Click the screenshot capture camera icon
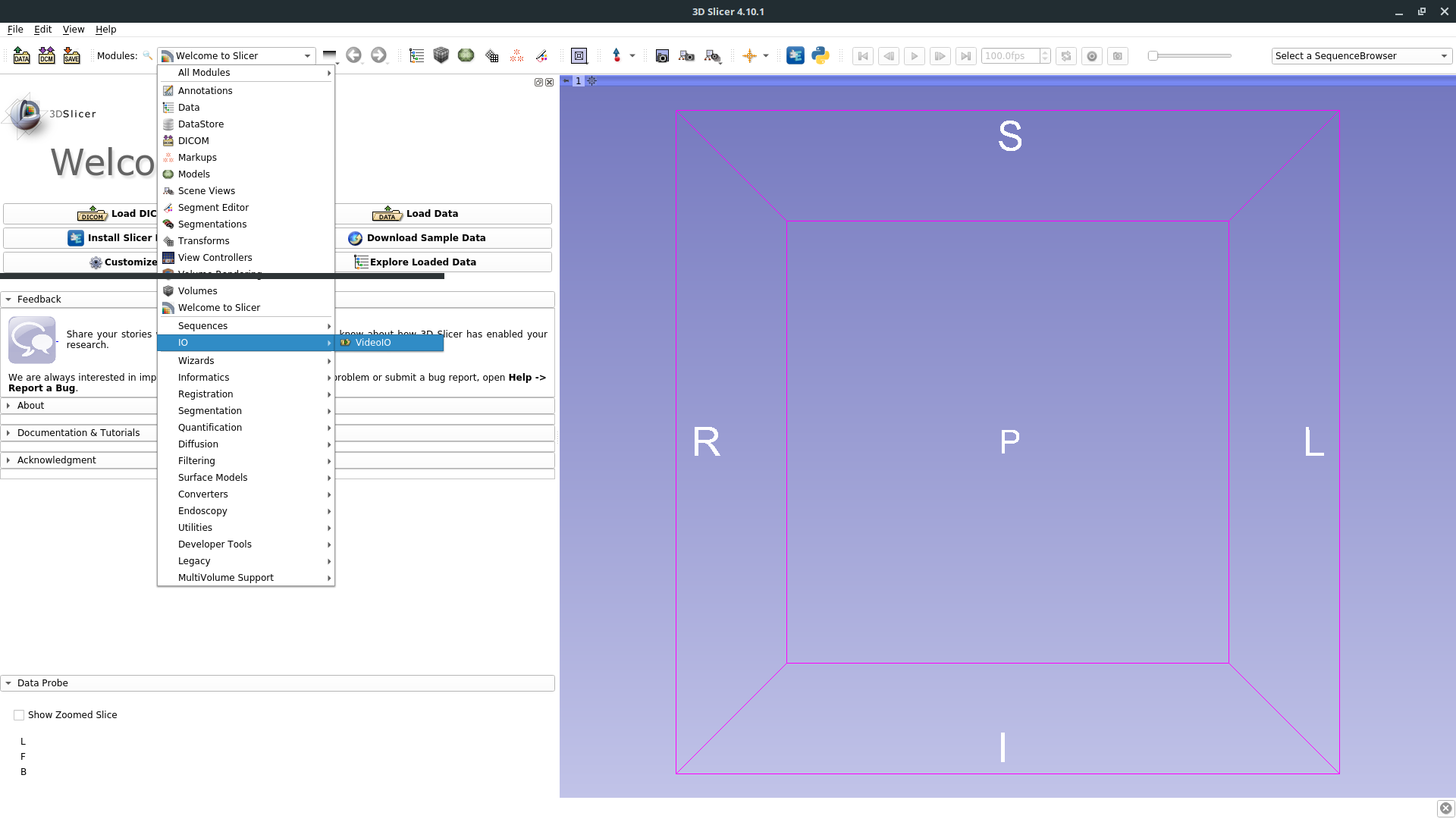The height and width of the screenshot is (819, 1456). pyautogui.click(x=662, y=55)
